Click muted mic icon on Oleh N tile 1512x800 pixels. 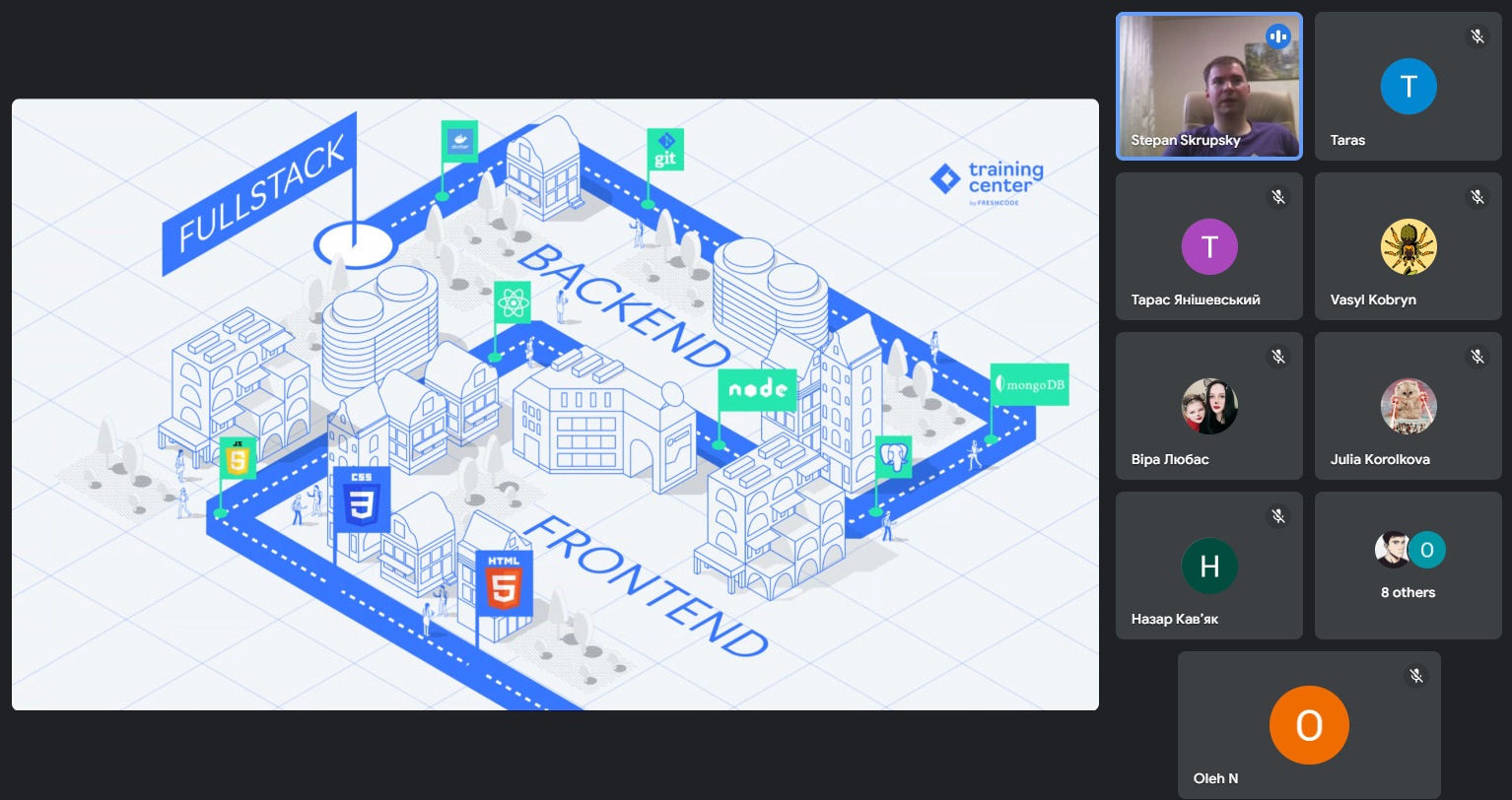[x=1415, y=675]
